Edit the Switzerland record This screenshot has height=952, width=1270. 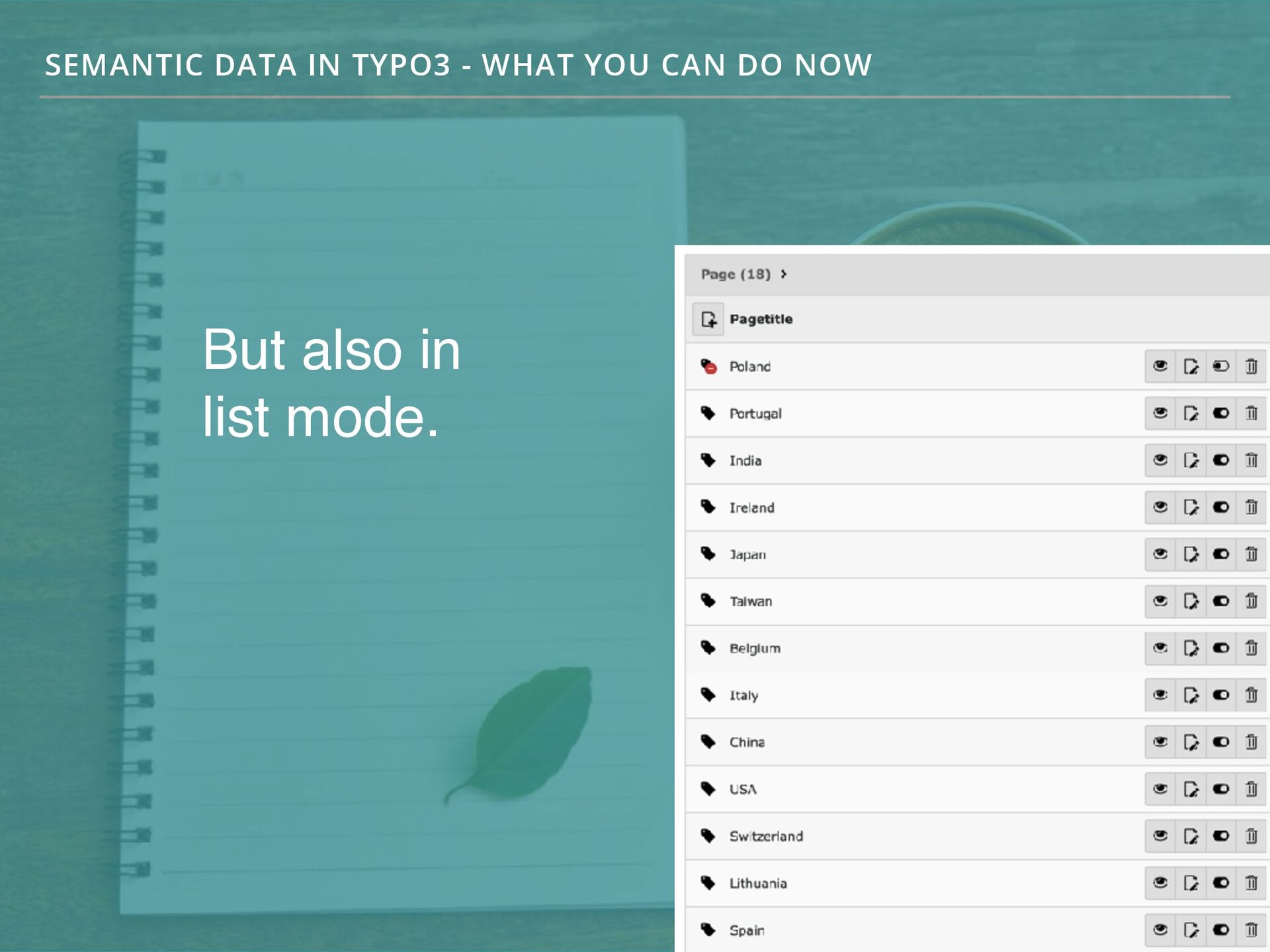tap(1191, 836)
